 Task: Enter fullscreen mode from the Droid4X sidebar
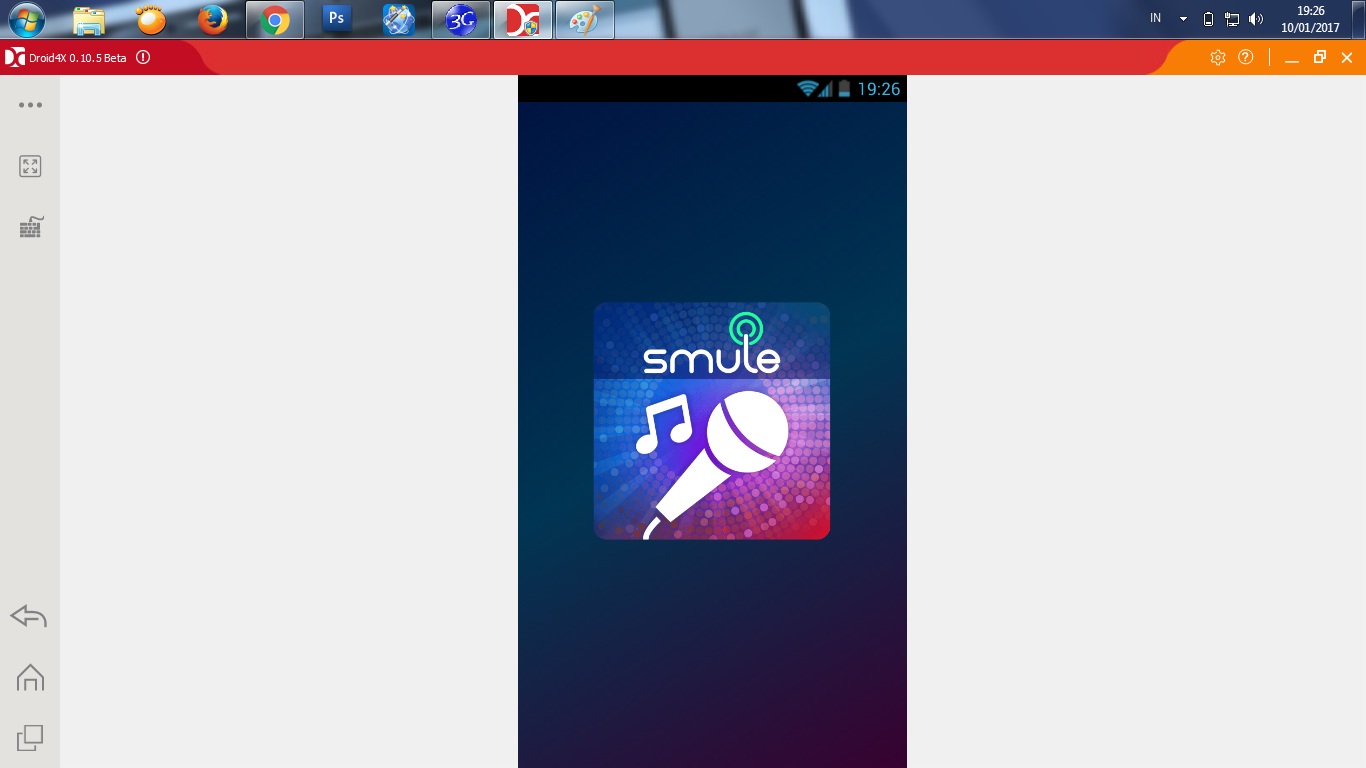click(x=30, y=166)
